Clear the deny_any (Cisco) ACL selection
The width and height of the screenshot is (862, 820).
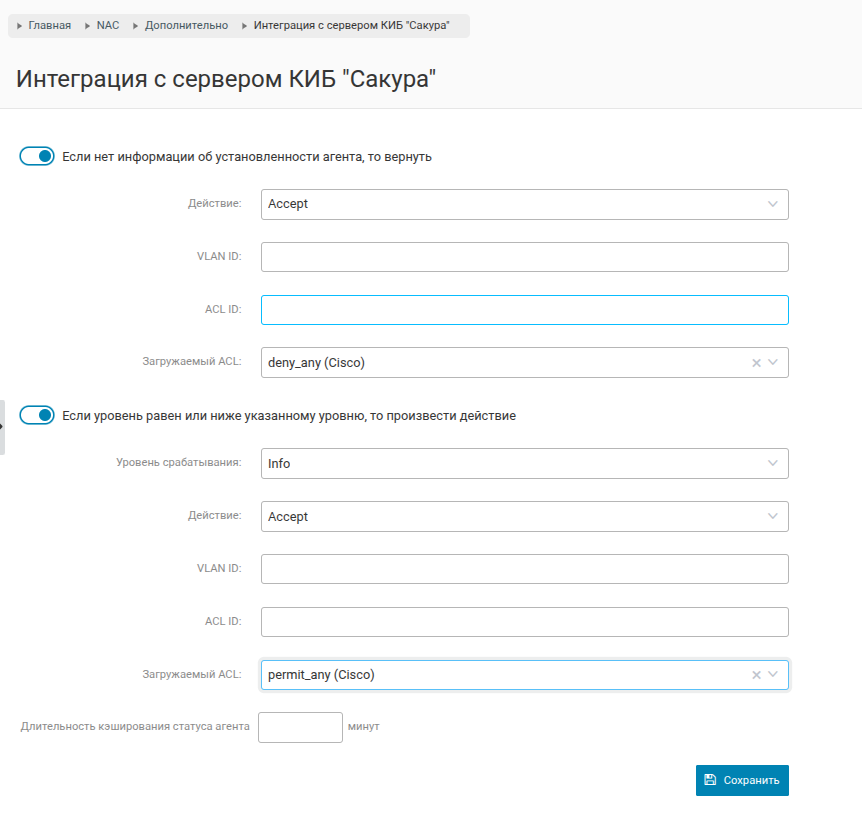(756, 363)
